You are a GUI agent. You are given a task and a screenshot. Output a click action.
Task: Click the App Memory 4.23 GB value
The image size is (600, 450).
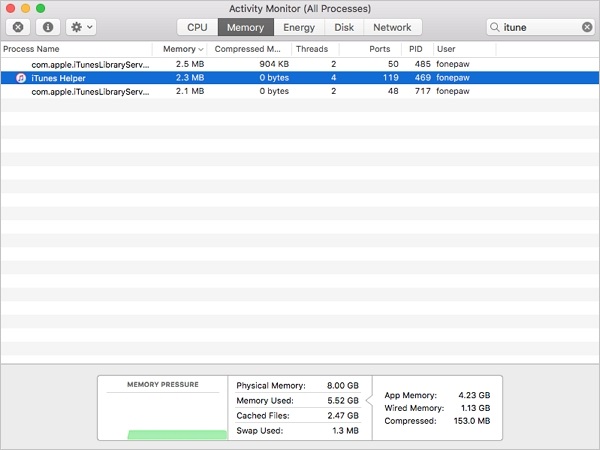point(474,395)
